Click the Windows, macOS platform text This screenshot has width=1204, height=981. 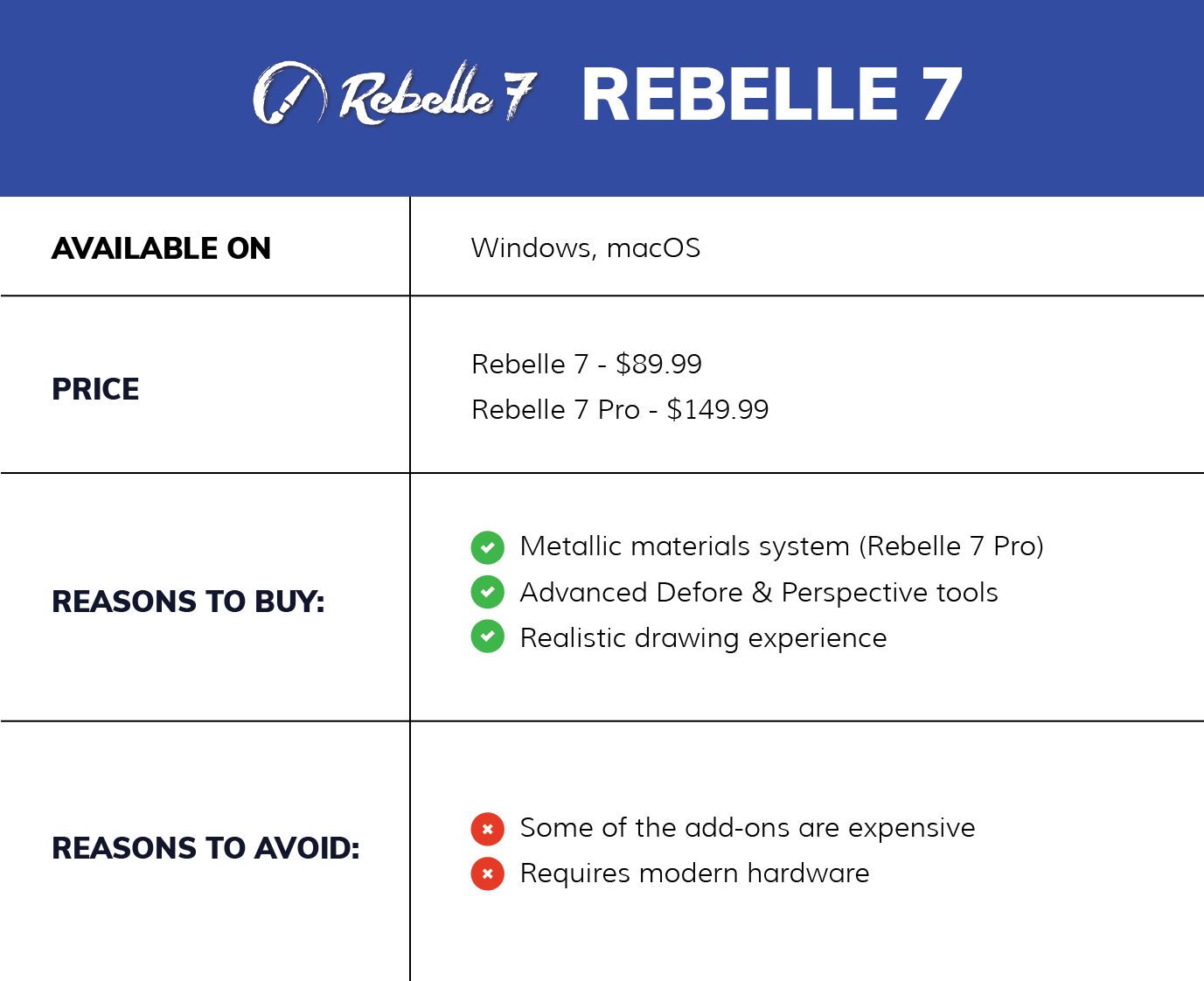click(x=586, y=248)
